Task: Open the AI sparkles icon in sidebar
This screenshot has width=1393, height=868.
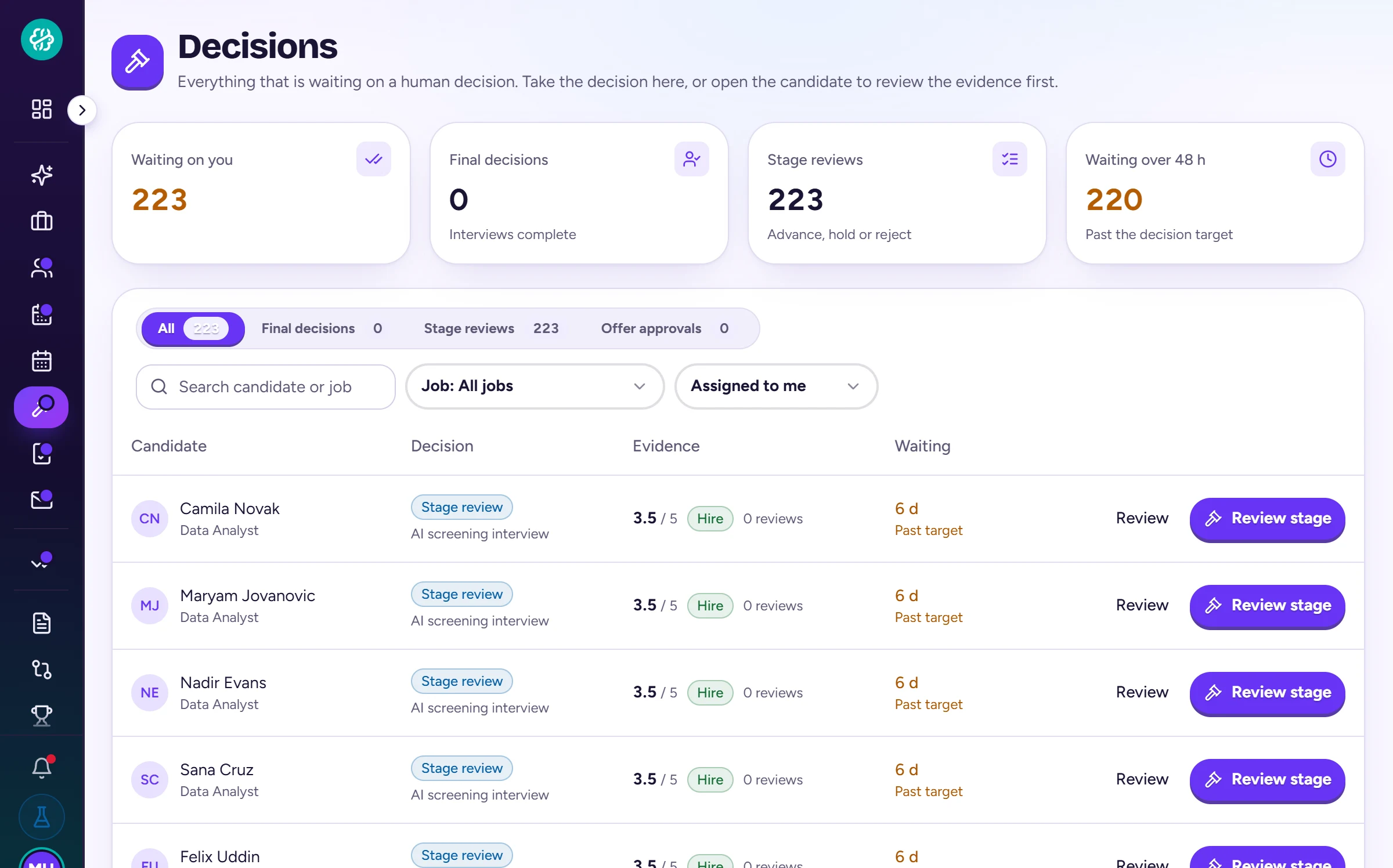Action: [41, 175]
